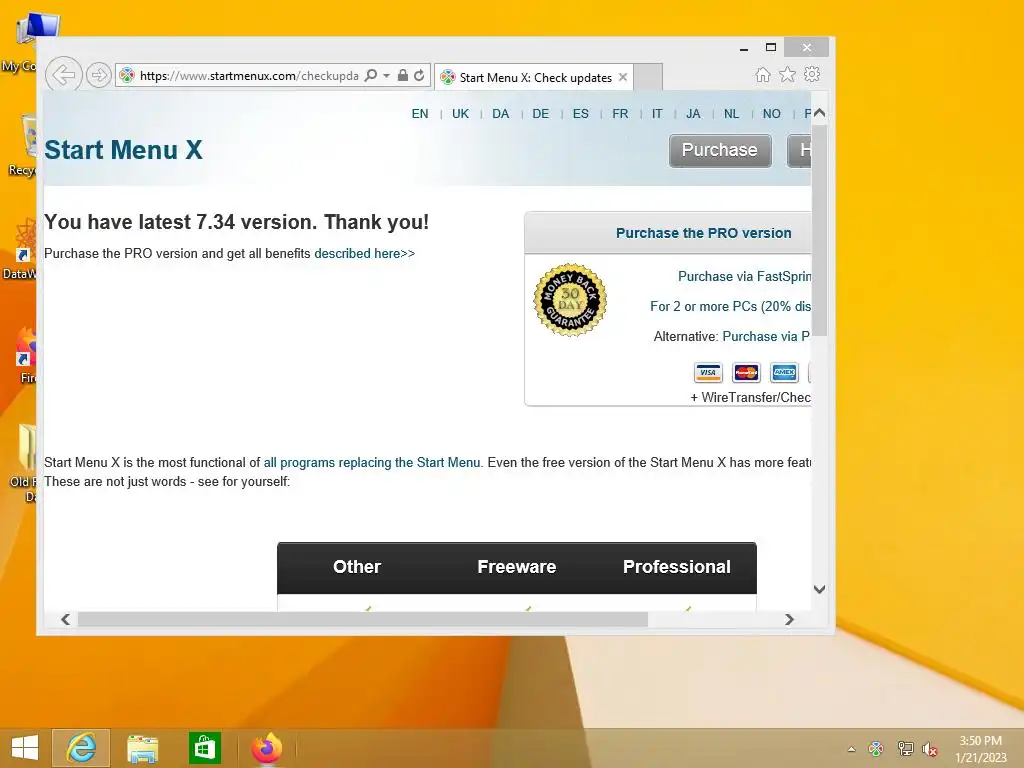This screenshot has height=768, width=1024.
Task: Click the 'Freeware' comparison column header
Action: pyautogui.click(x=517, y=567)
